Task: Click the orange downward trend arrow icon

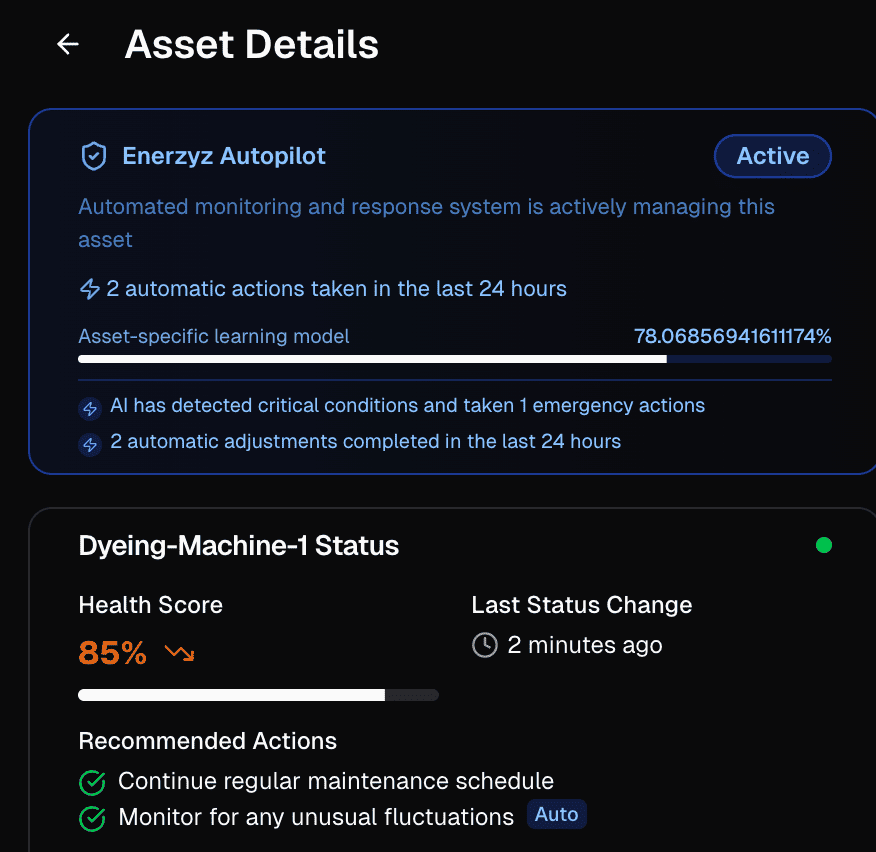Action: 179,653
